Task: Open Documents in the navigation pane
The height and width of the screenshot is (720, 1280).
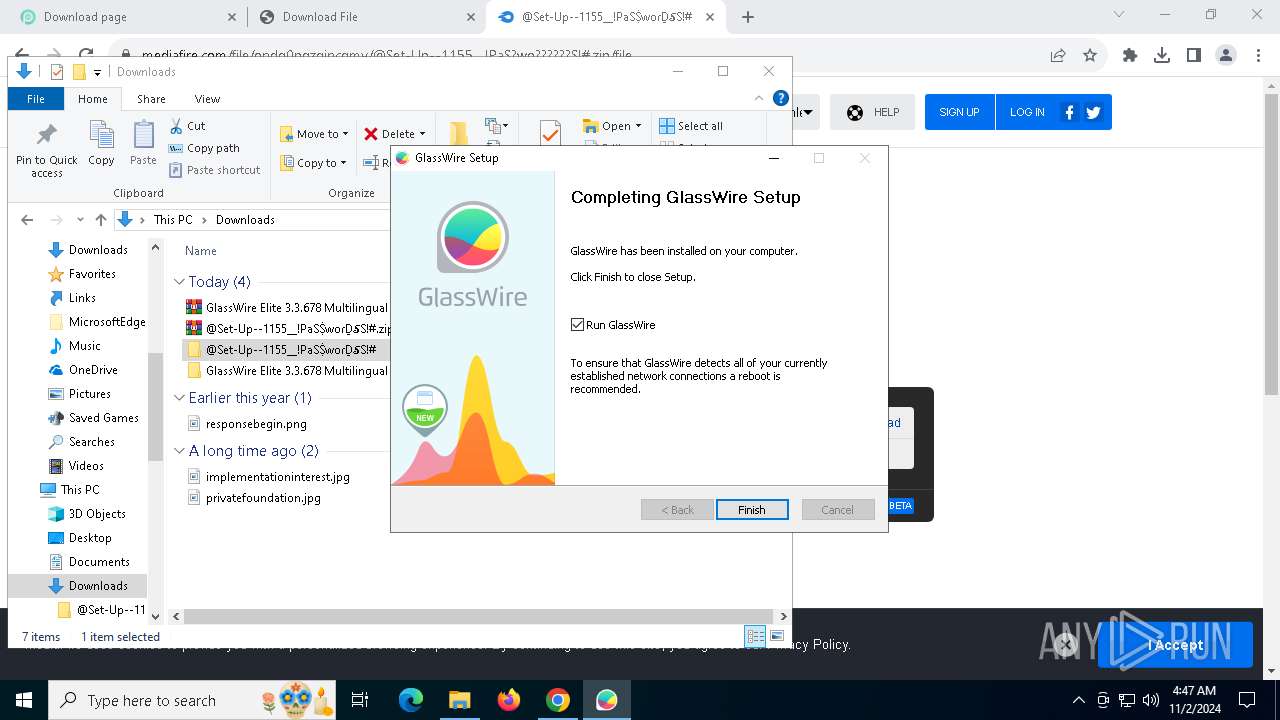Action: click(x=99, y=562)
